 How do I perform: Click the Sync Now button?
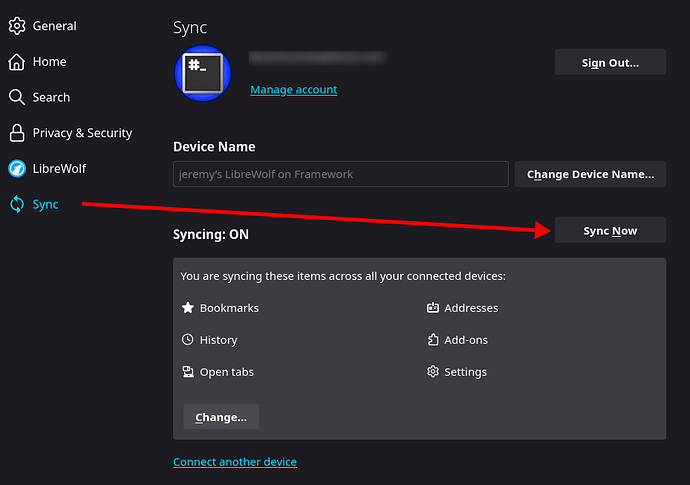[610, 230]
